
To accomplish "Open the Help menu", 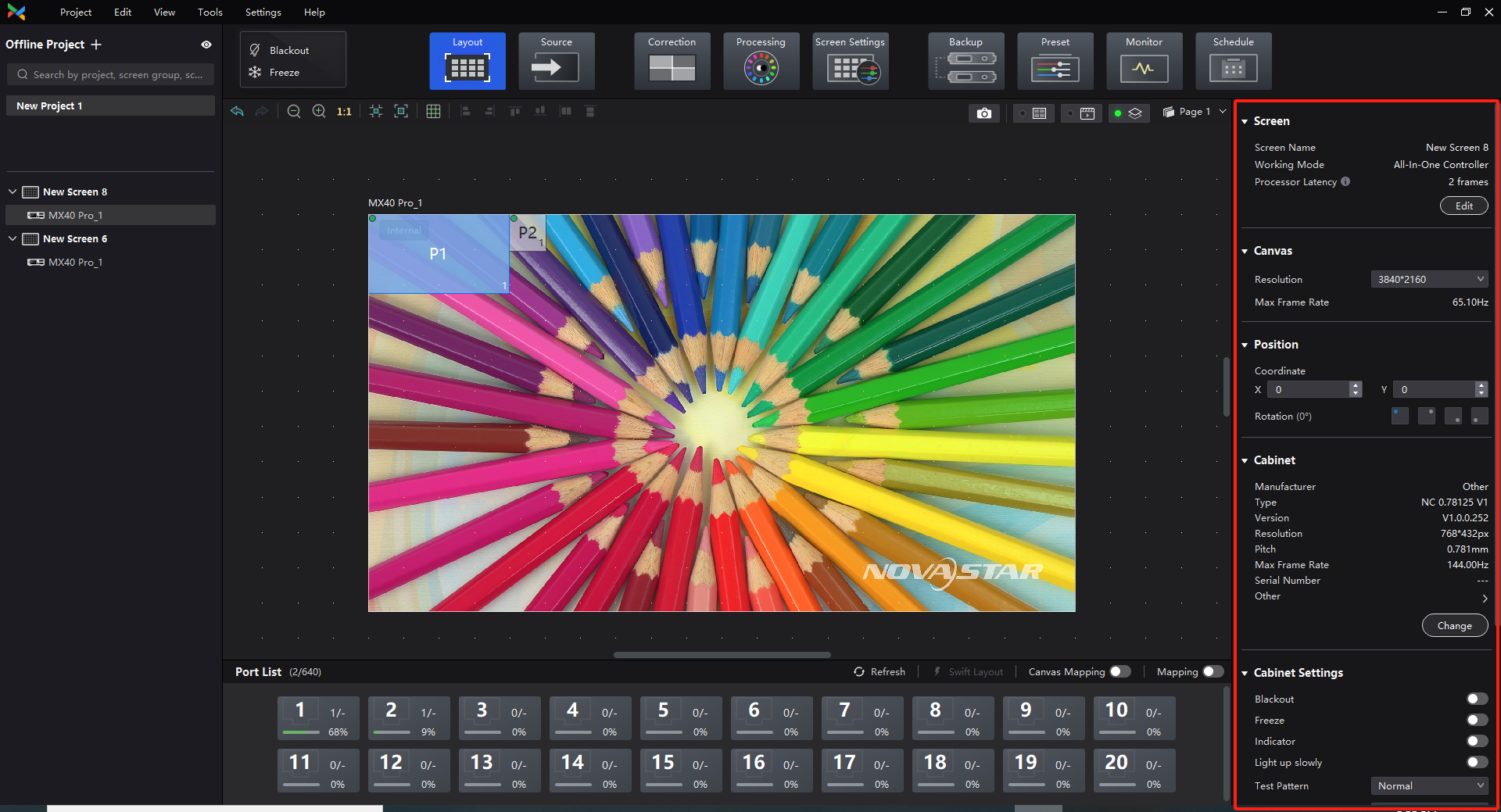I will (314, 12).
